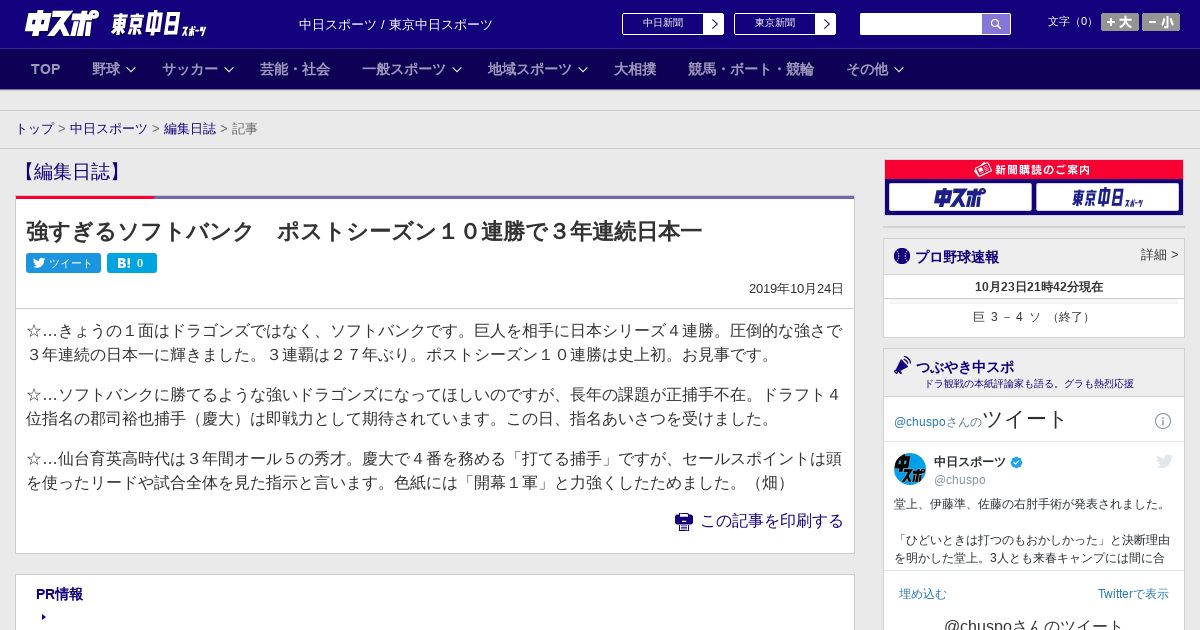Click 中日スポーツ breadcrumb link
The image size is (1200, 630).
109,129
